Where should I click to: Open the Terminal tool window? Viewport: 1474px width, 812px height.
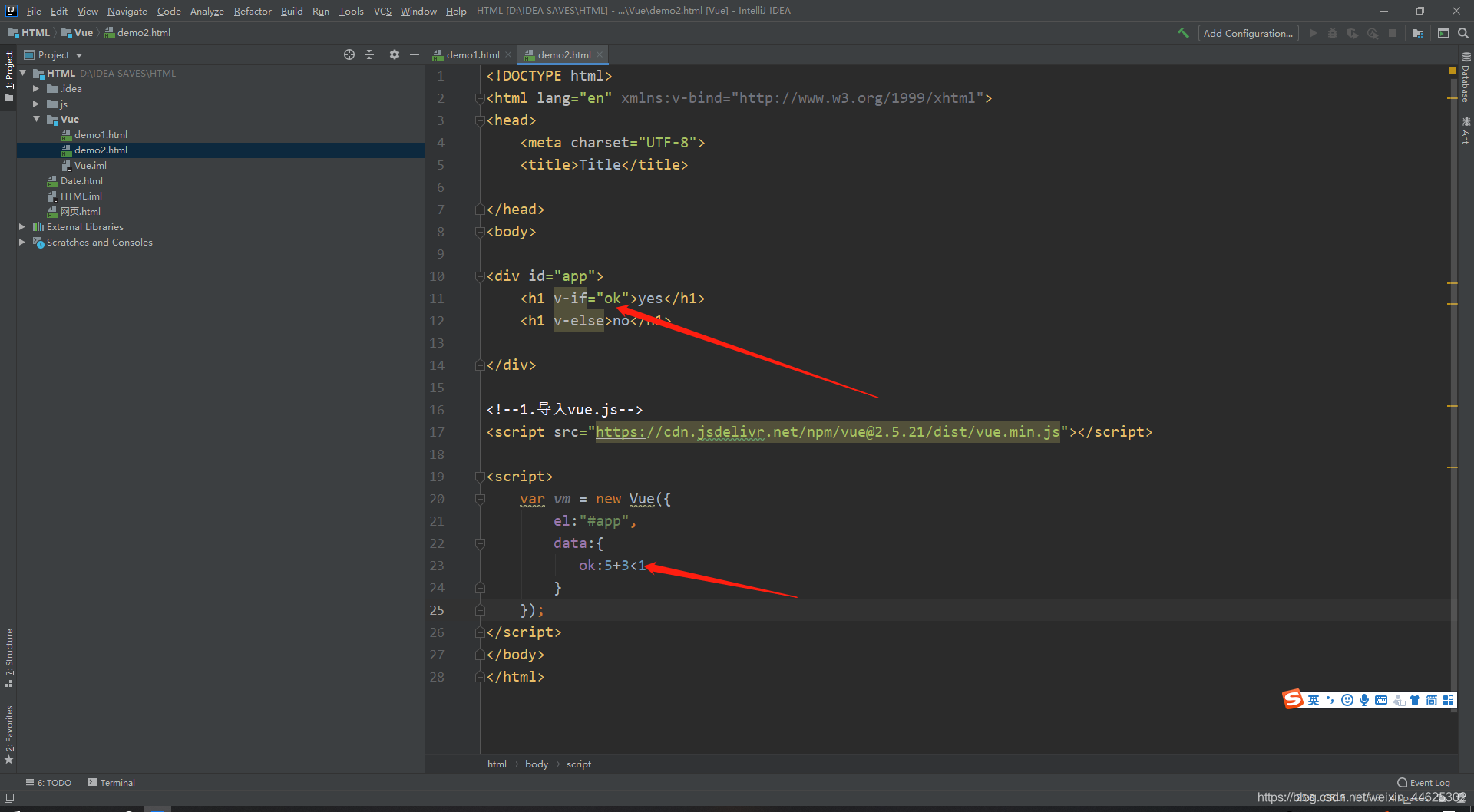[x=112, y=782]
